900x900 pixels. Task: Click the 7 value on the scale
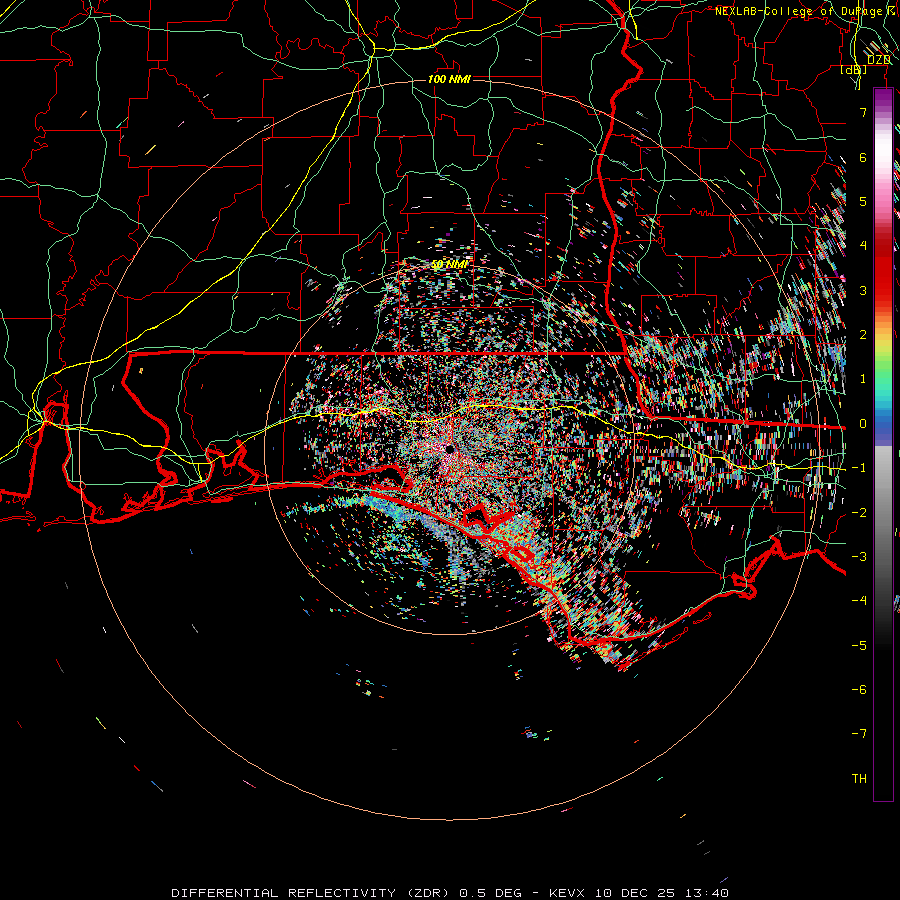point(863,112)
